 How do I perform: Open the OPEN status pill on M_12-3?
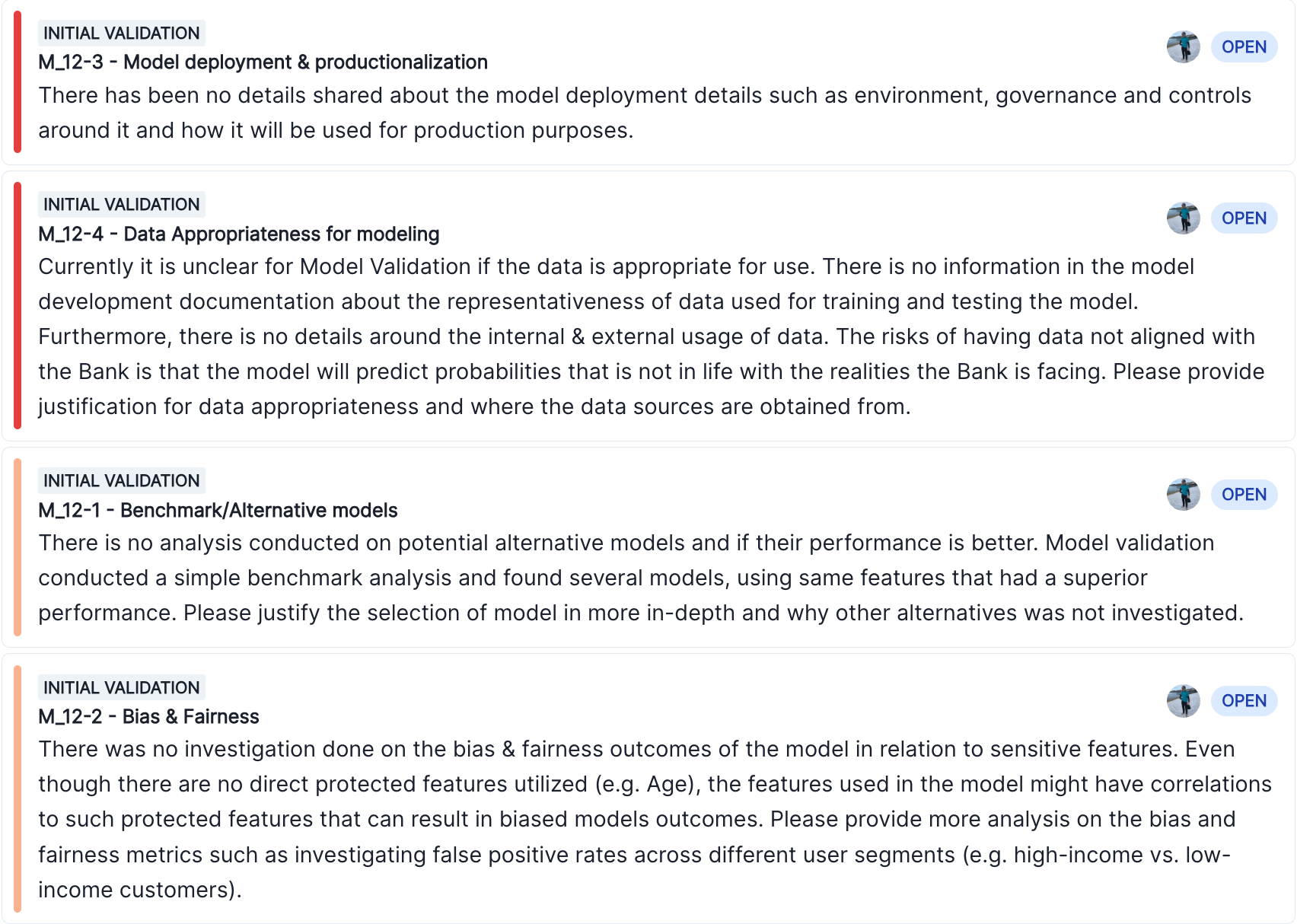tap(1244, 46)
